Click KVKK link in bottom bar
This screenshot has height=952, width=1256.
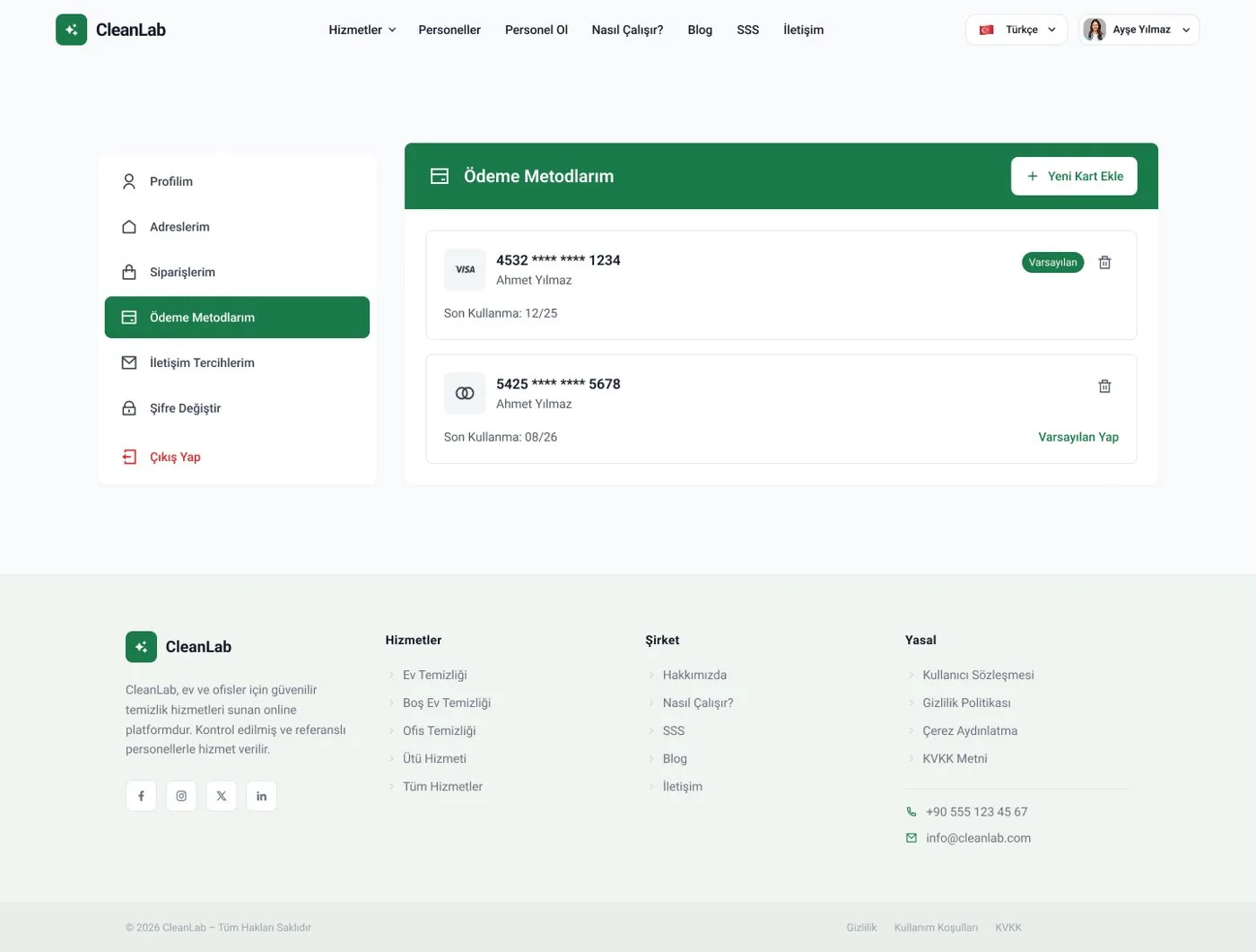click(1008, 928)
